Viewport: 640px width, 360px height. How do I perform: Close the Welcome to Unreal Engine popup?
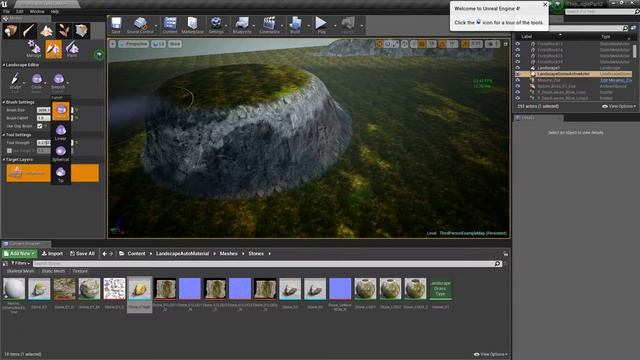coord(545,4)
